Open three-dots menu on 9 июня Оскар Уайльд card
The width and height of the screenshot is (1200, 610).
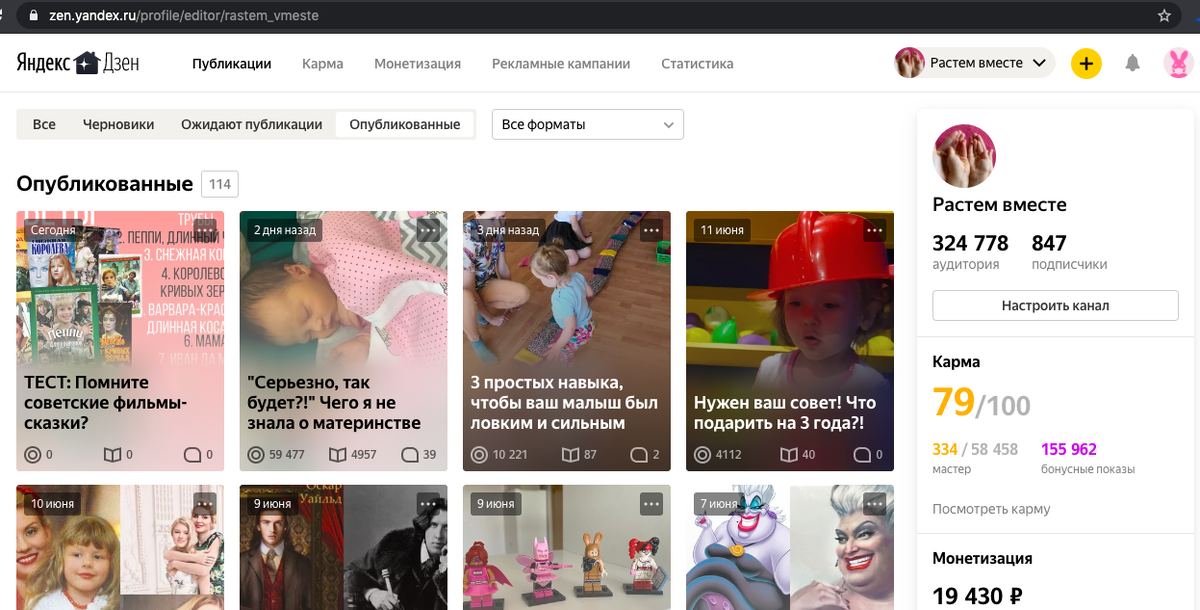click(428, 504)
